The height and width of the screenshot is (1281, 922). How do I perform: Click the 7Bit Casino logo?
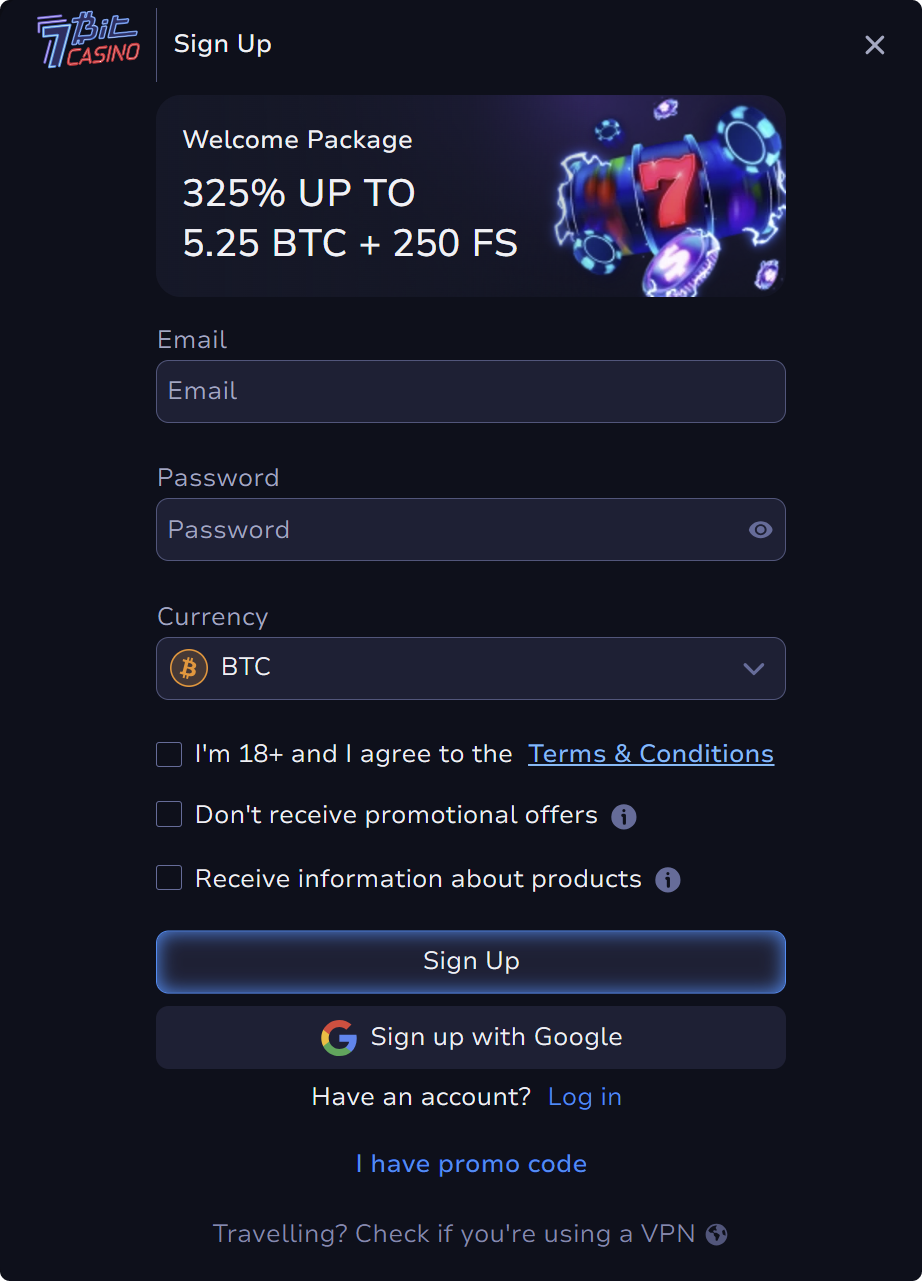tap(89, 43)
